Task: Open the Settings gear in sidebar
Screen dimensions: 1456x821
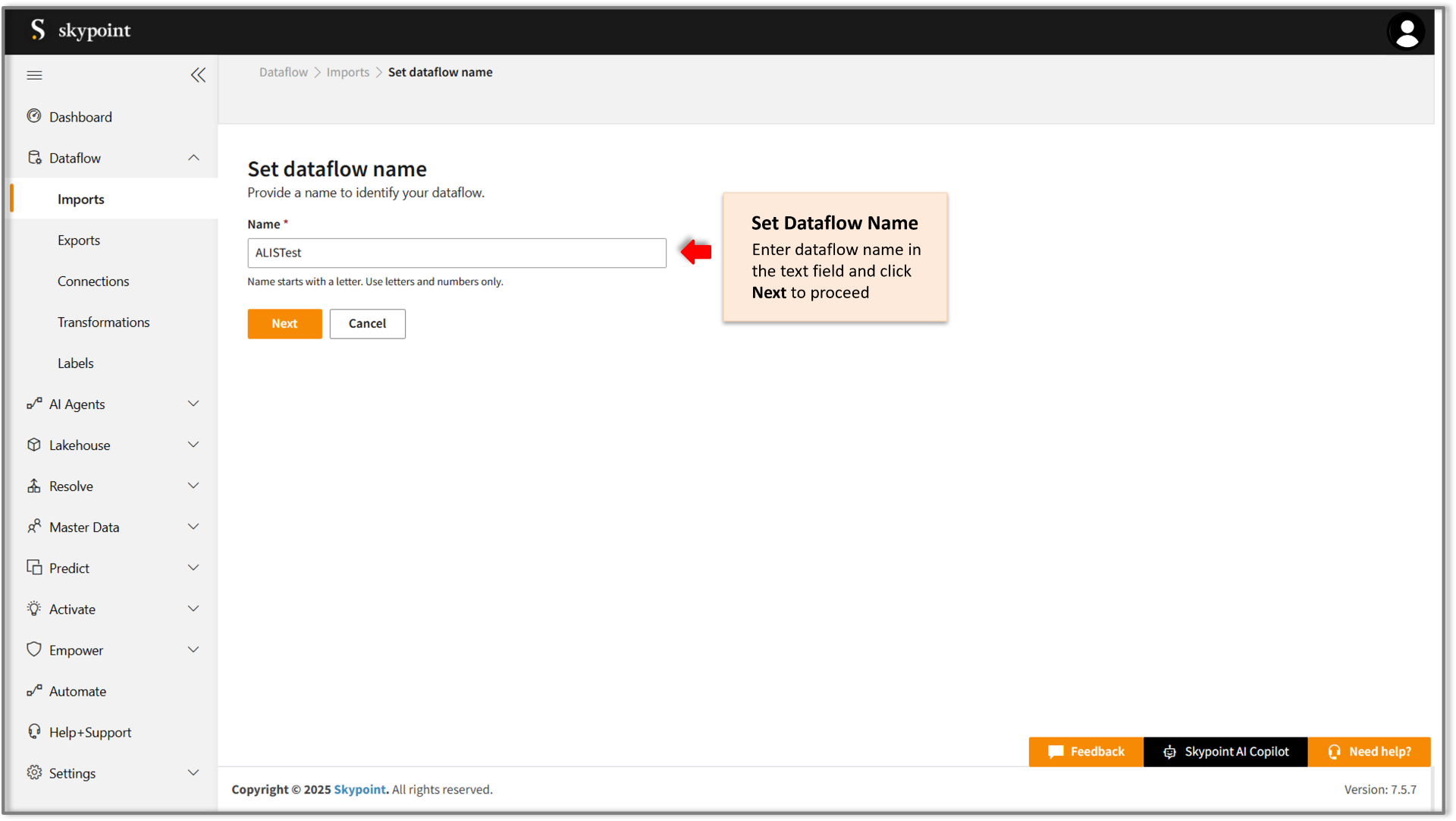Action: 34,772
